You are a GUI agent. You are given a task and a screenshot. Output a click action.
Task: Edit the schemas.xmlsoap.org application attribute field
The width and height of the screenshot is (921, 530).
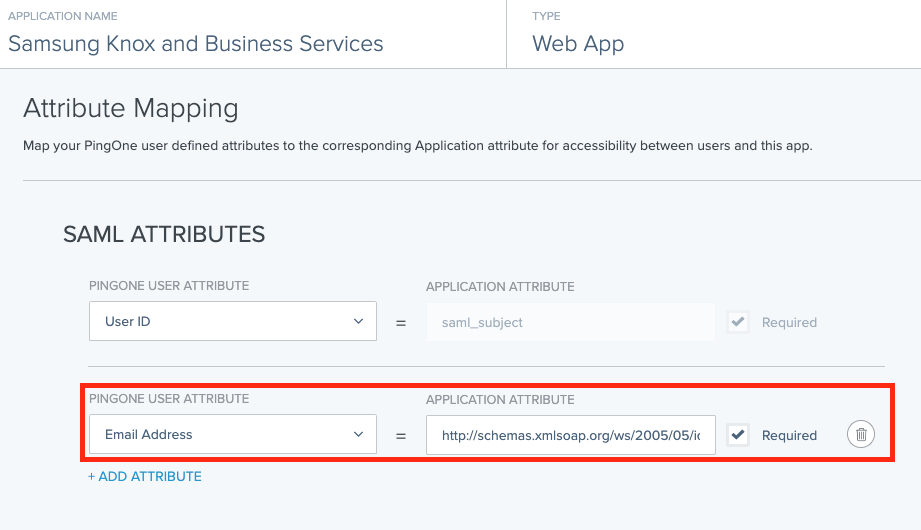click(570, 435)
